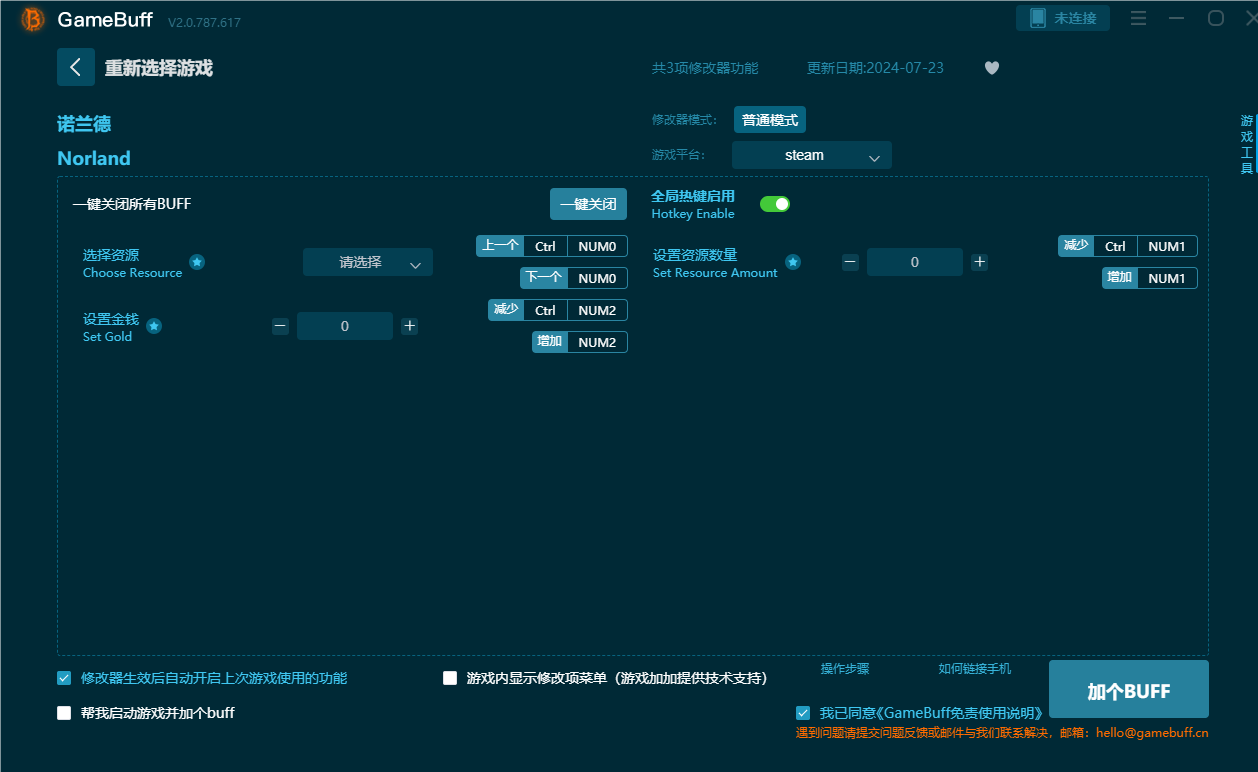Click the Ctrl key of 上一个 hotkey
The height and width of the screenshot is (772, 1258).
pos(545,246)
